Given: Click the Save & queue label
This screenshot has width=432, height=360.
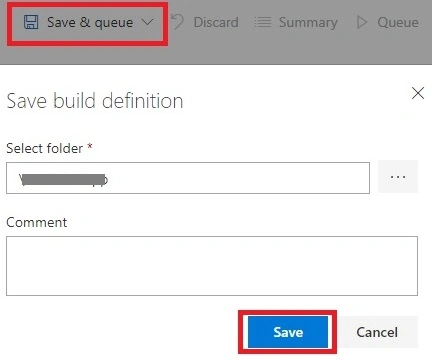Looking at the screenshot, I should [x=90, y=22].
